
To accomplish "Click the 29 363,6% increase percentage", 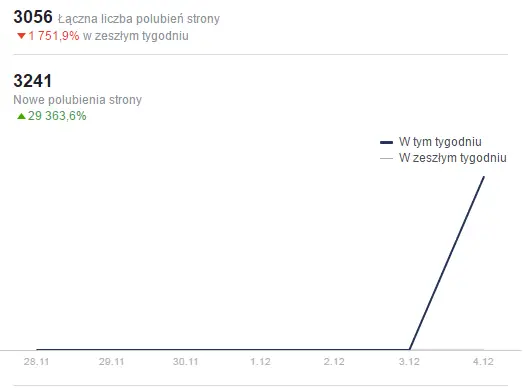I will click(x=57, y=116).
